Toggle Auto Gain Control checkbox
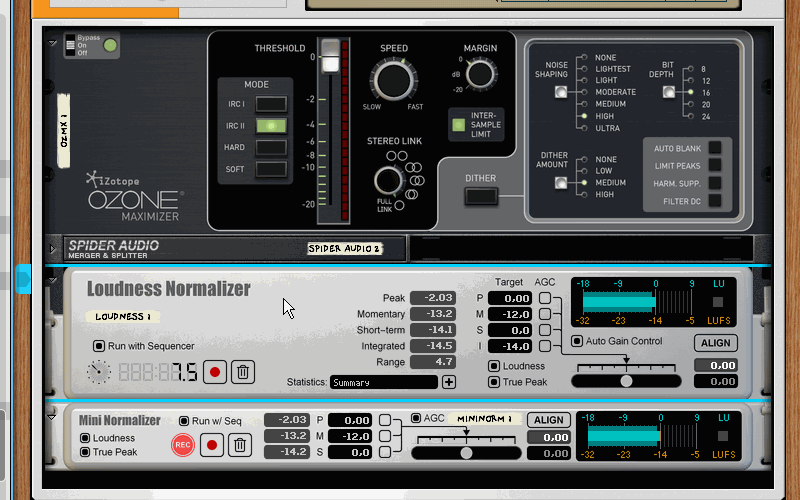The width and height of the screenshot is (800, 500). point(577,341)
